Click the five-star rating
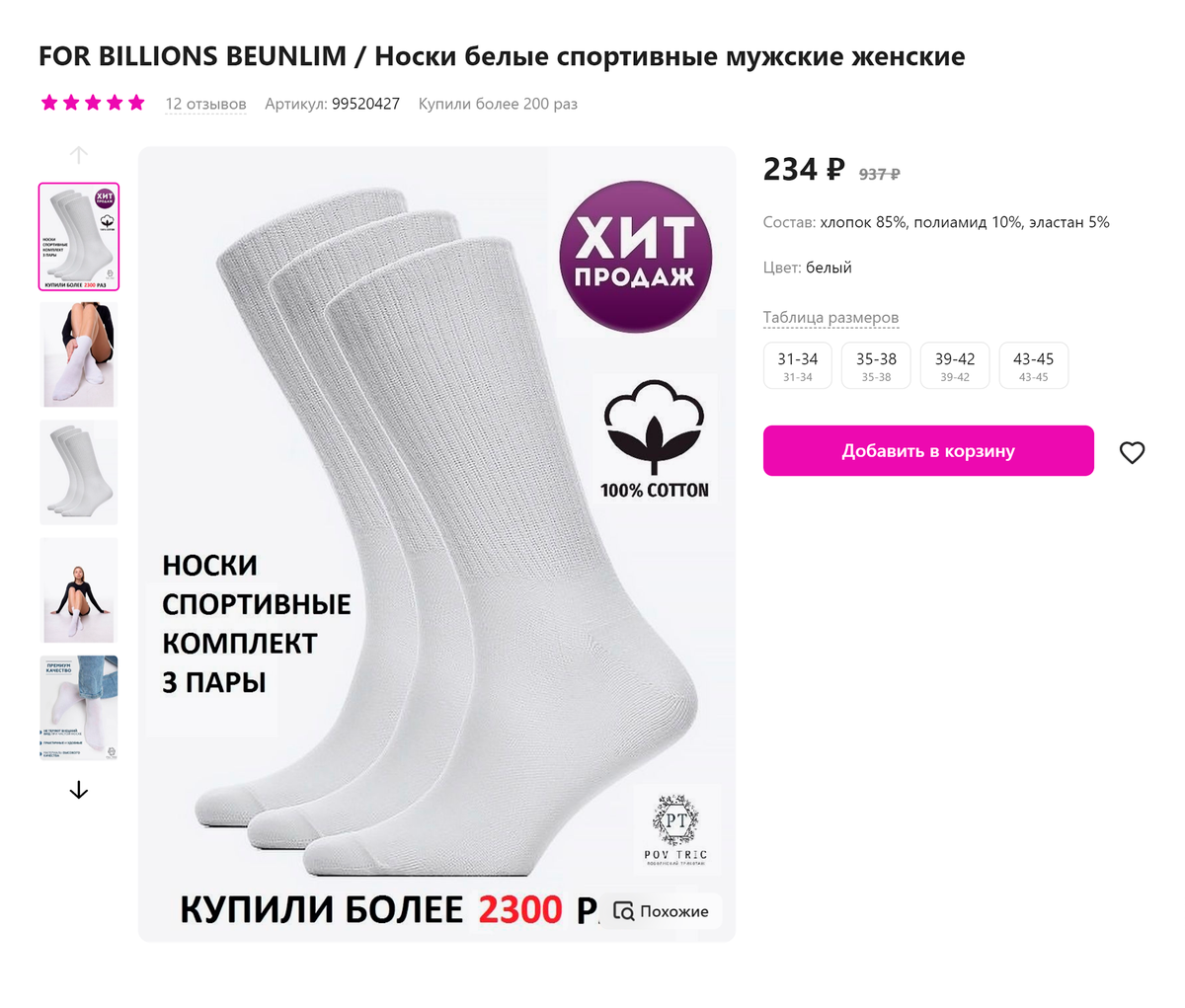 point(93,103)
